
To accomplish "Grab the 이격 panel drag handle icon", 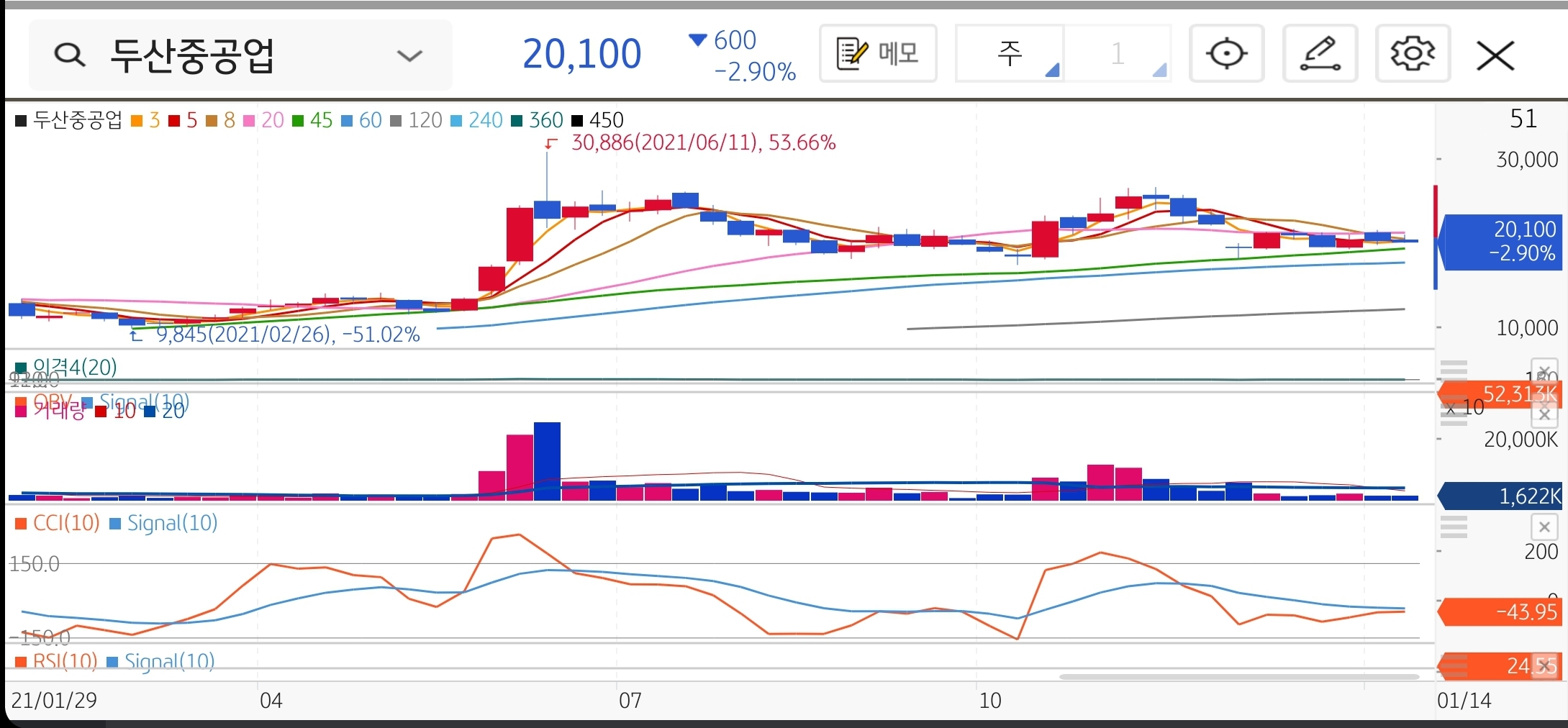I will (1454, 370).
